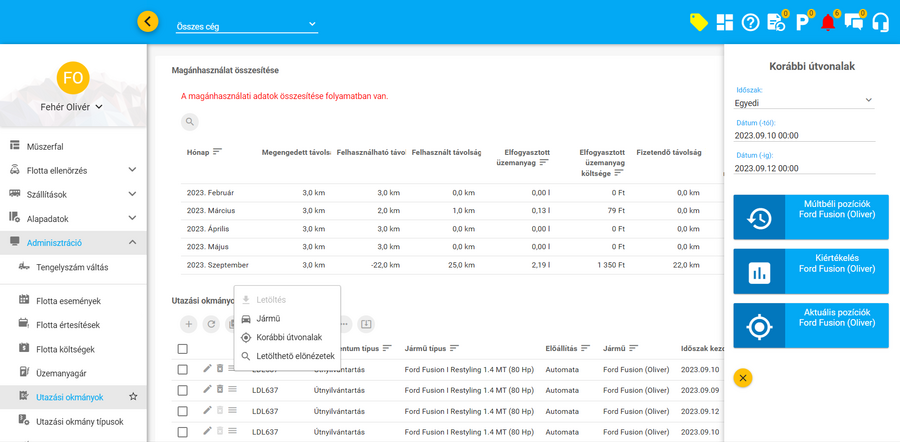Toggle the select-all checkbox in table header
Screen dimensions: 900x442
tap(182, 349)
